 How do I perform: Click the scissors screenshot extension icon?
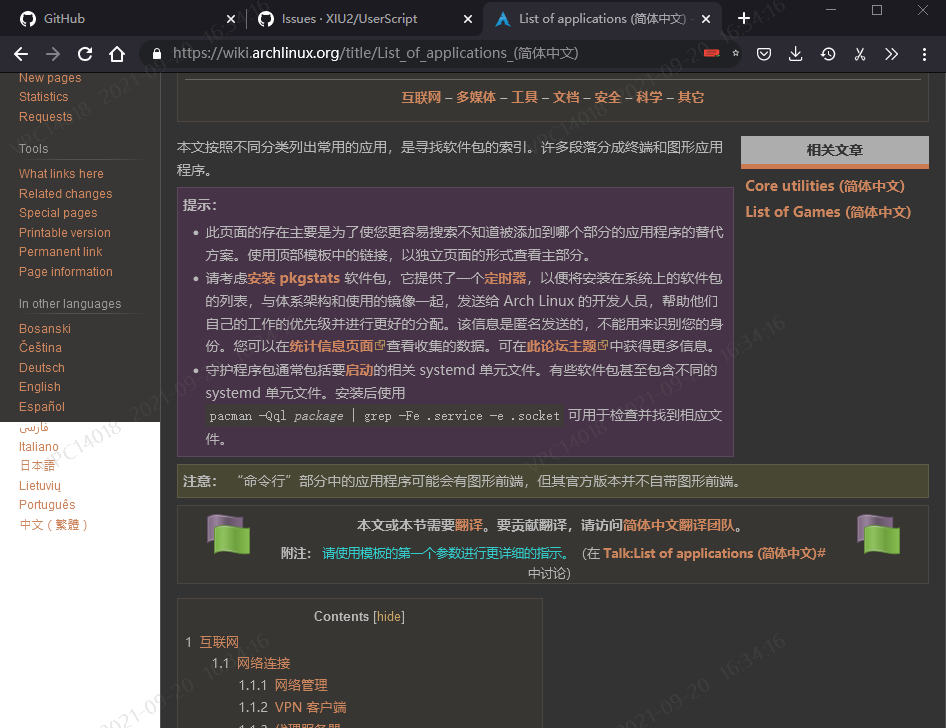coord(859,54)
